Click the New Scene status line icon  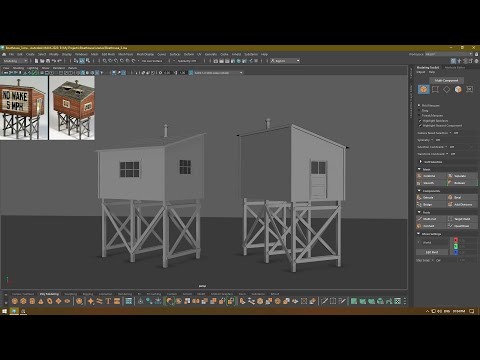coord(37,61)
